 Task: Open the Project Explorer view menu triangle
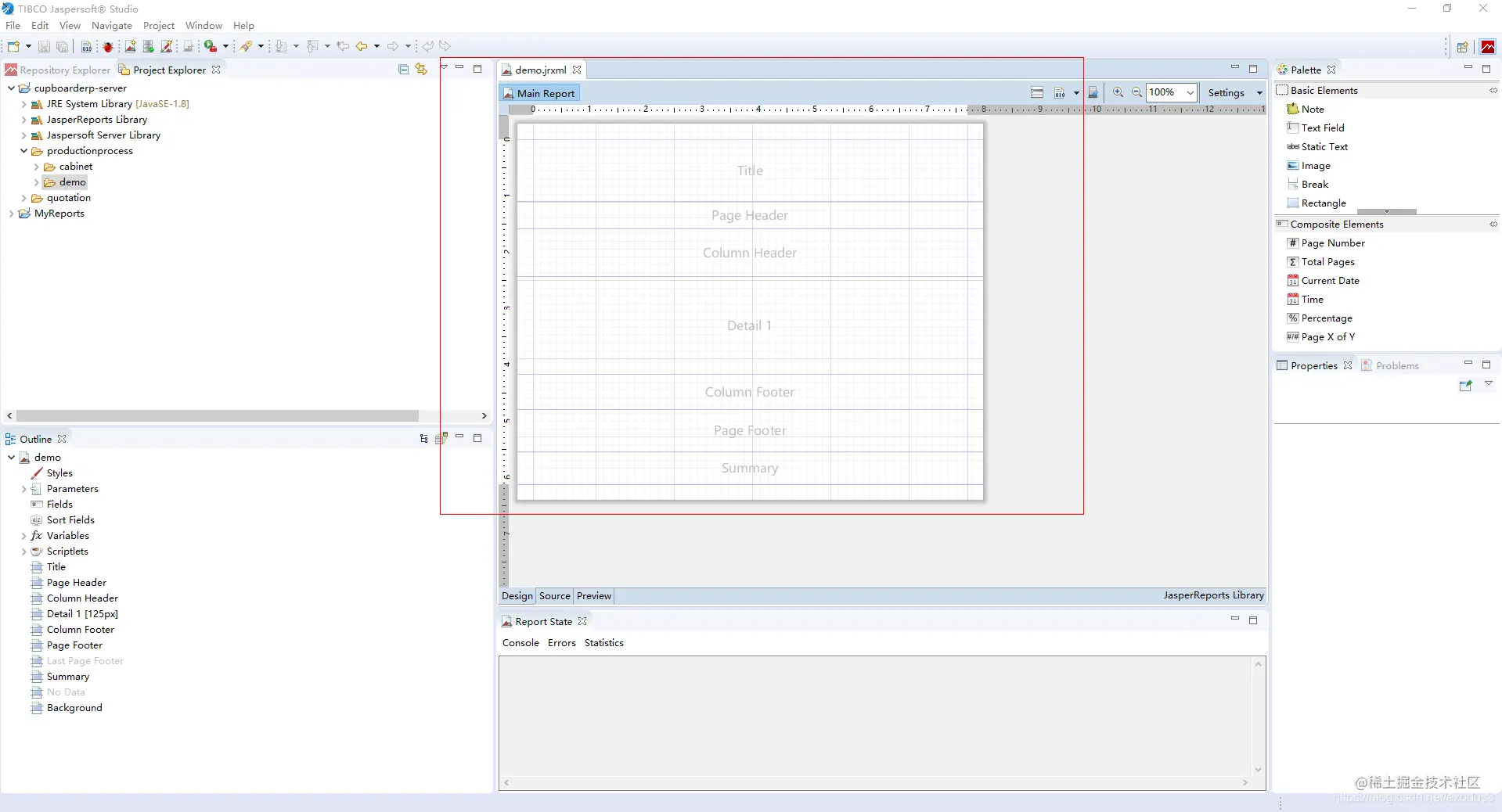[x=444, y=67]
